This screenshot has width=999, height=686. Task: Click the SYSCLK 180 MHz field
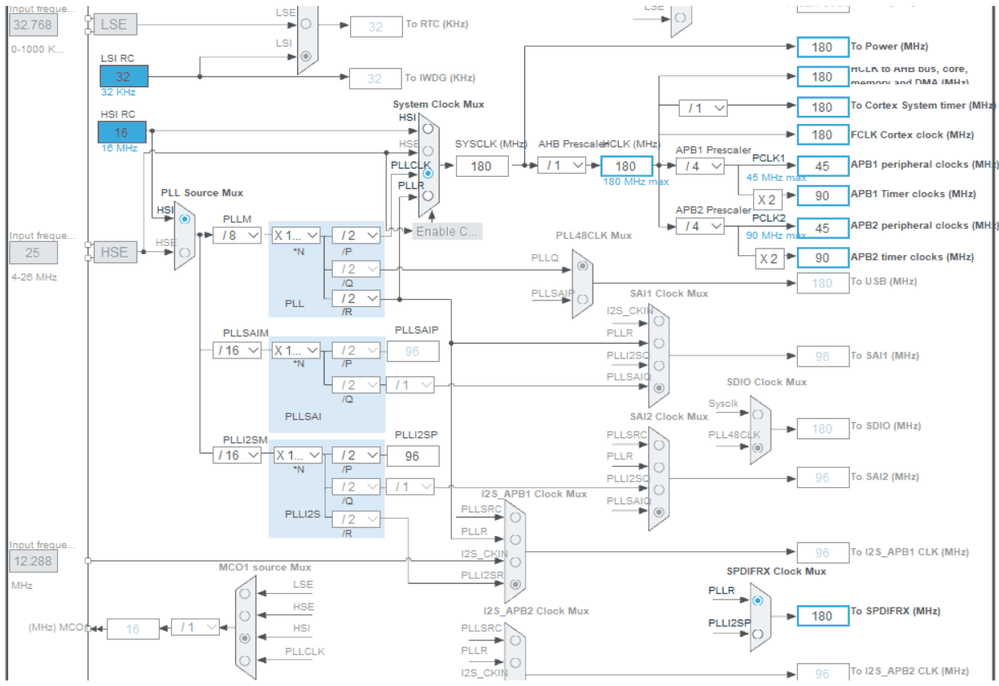[482, 166]
